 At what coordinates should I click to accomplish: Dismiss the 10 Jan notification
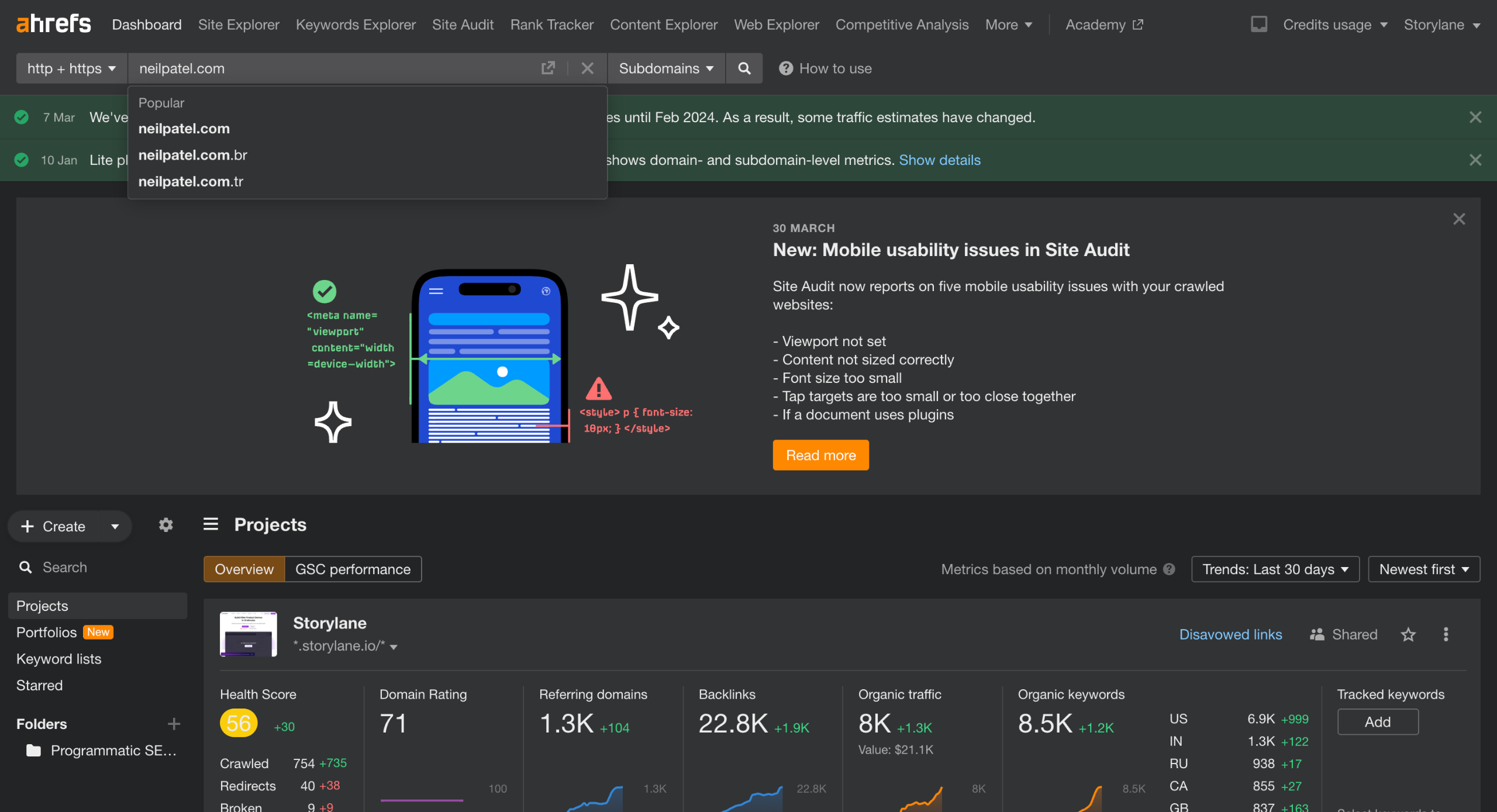[x=1475, y=160]
